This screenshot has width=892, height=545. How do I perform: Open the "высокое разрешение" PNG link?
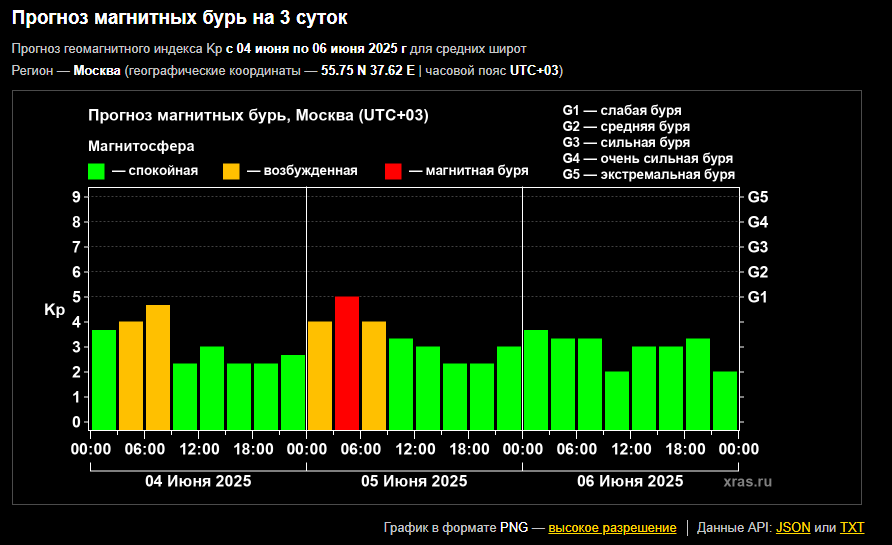tap(612, 528)
